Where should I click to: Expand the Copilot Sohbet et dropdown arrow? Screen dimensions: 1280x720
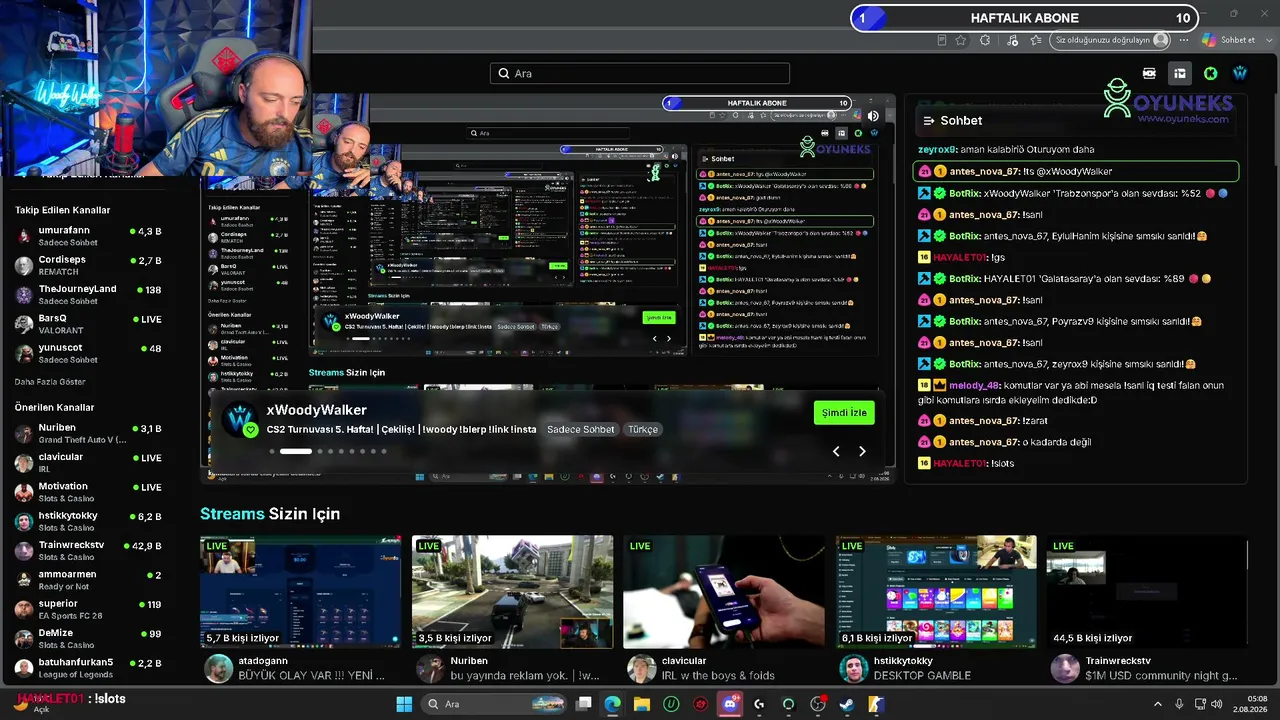[1267, 40]
